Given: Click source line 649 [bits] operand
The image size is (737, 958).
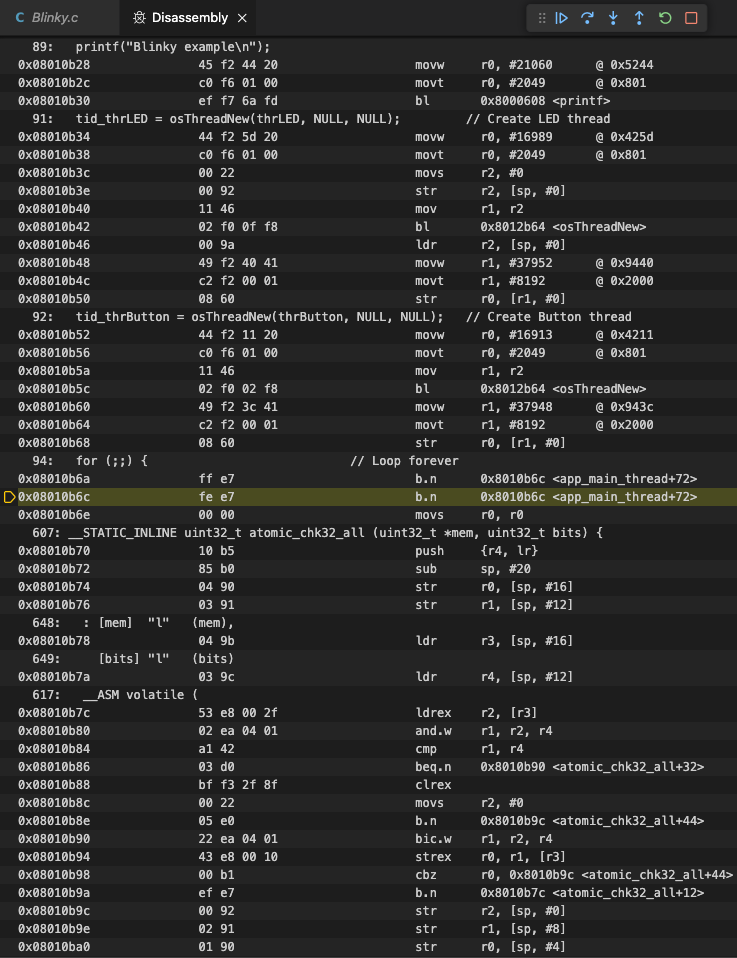Looking at the screenshot, I should tap(368, 659).
